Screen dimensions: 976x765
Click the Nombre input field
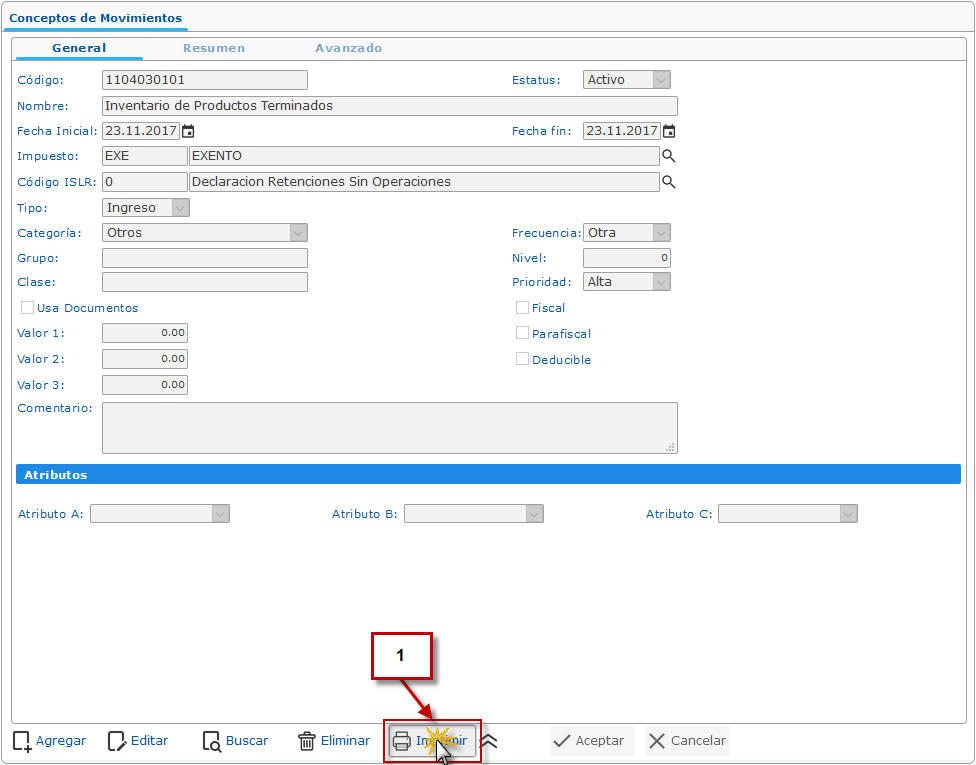(x=390, y=106)
